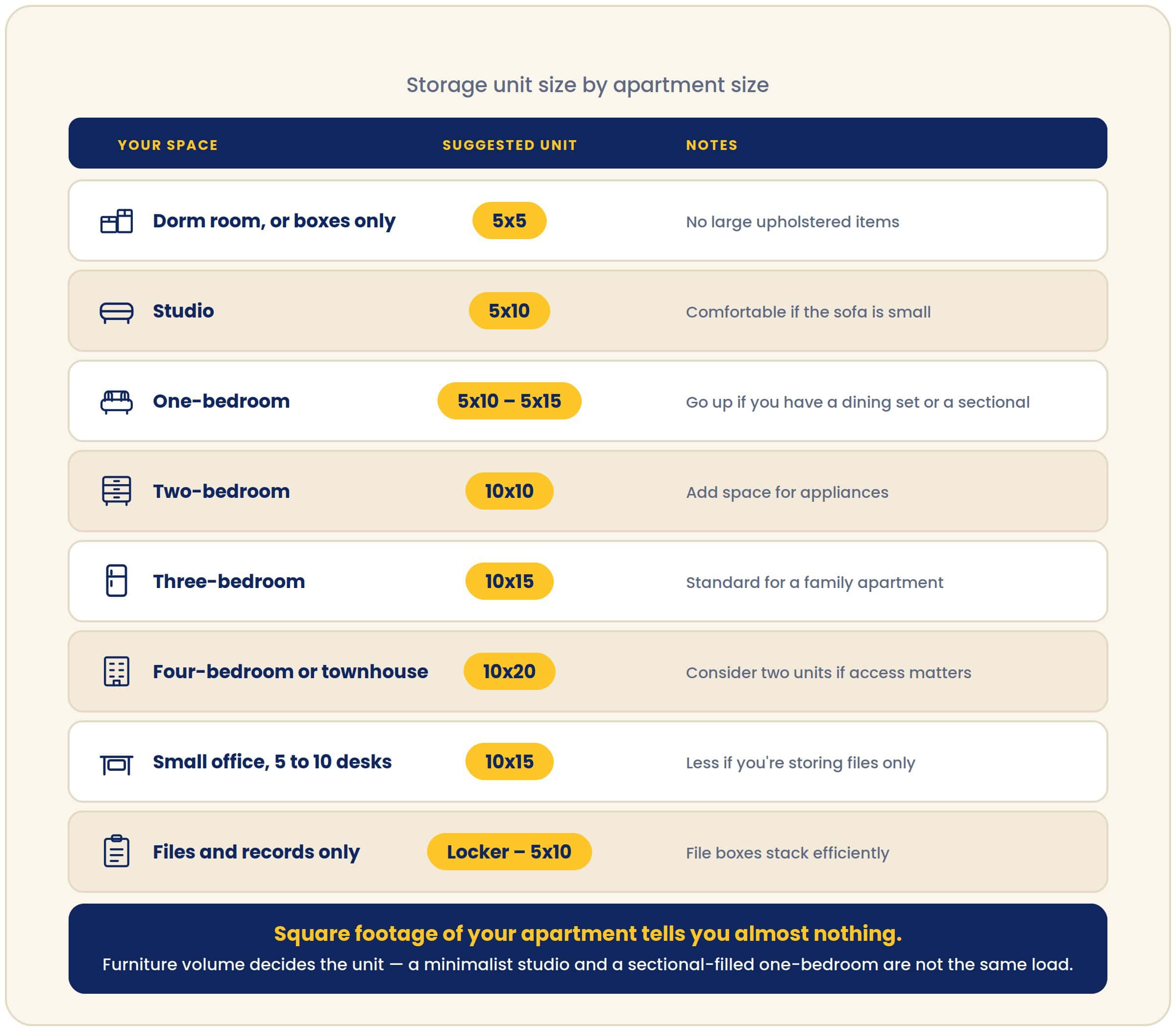The image size is (1176, 1031).
Task: Click the boxes icon beside Dorm room
Action: (x=116, y=221)
